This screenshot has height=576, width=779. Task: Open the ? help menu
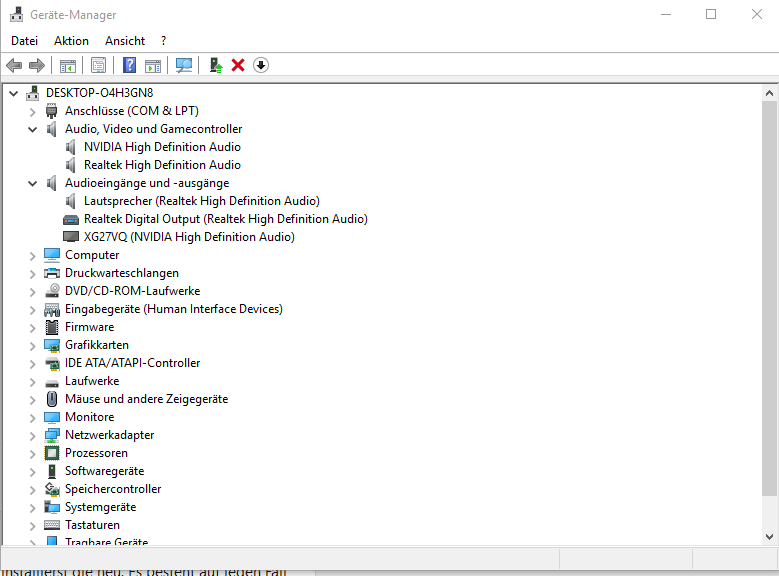[163, 41]
